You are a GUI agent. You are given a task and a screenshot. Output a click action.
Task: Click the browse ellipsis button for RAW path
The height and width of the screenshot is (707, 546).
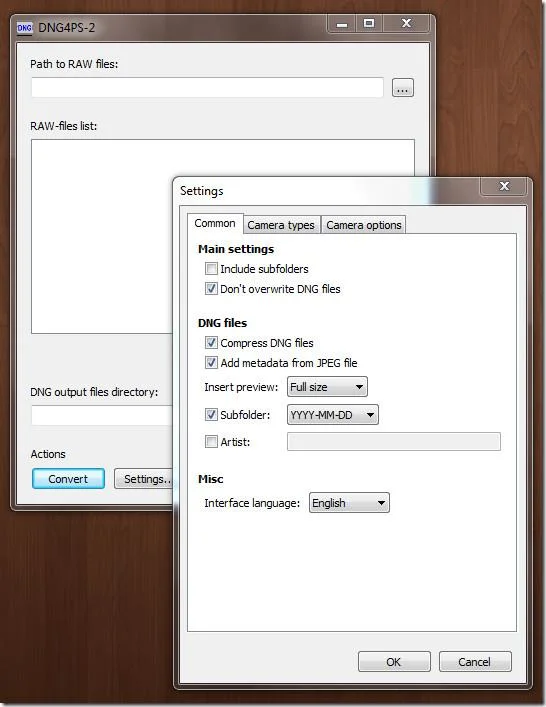(403, 87)
